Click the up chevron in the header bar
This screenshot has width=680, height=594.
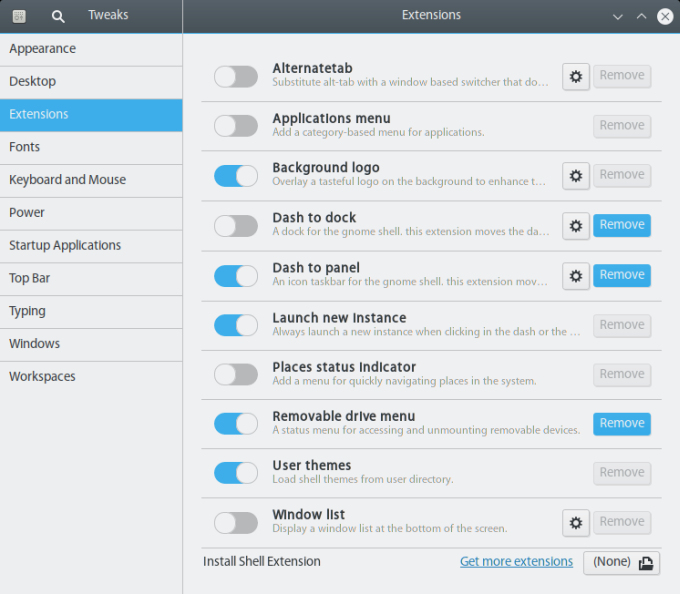pos(641,16)
